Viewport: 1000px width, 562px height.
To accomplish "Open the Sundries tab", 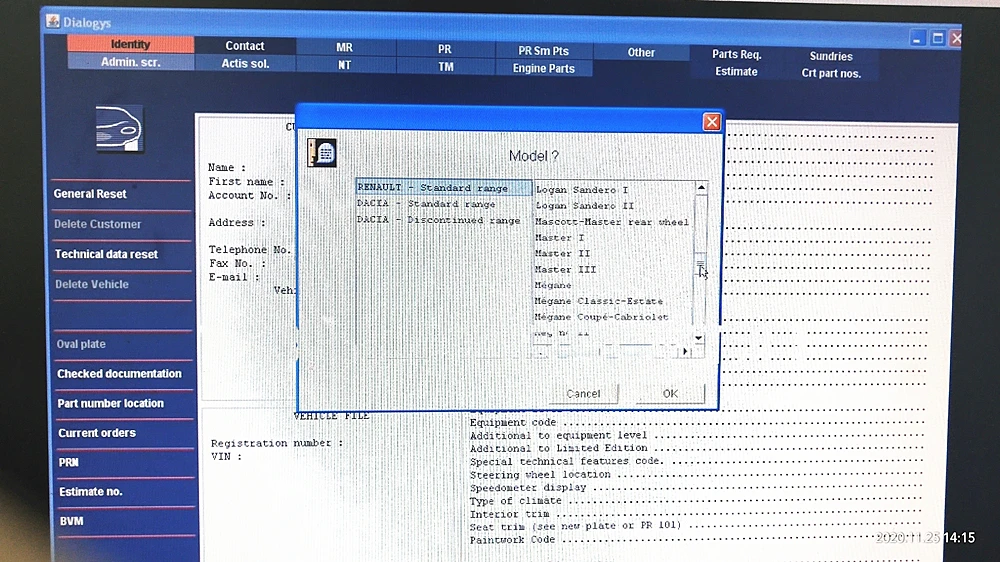I will tap(831, 56).
